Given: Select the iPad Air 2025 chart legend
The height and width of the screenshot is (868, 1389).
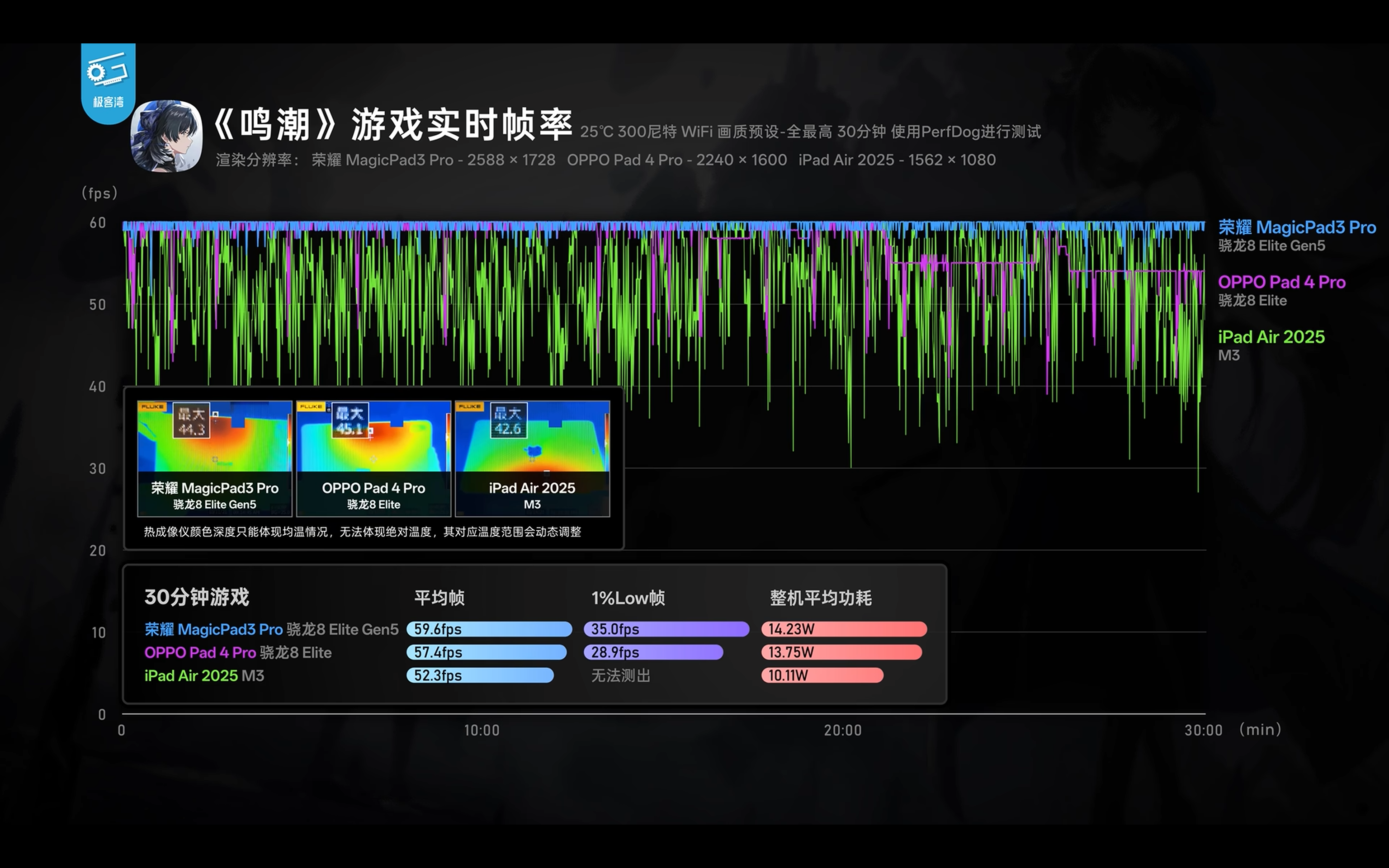Looking at the screenshot, I should tap(1271, 345).
